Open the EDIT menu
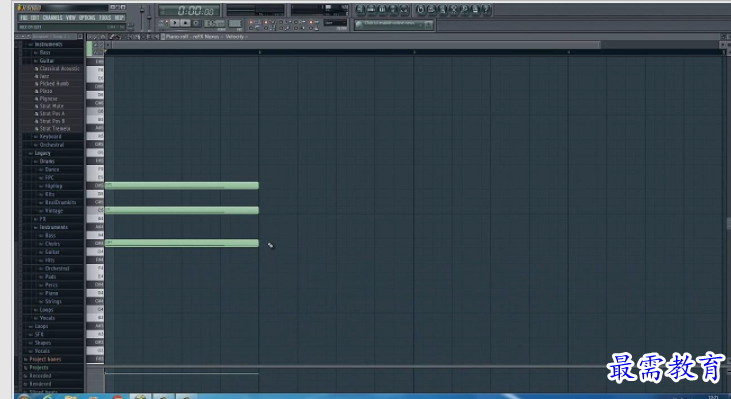The height and width of the screenshot is (399, 731). [x=35, y=18]
